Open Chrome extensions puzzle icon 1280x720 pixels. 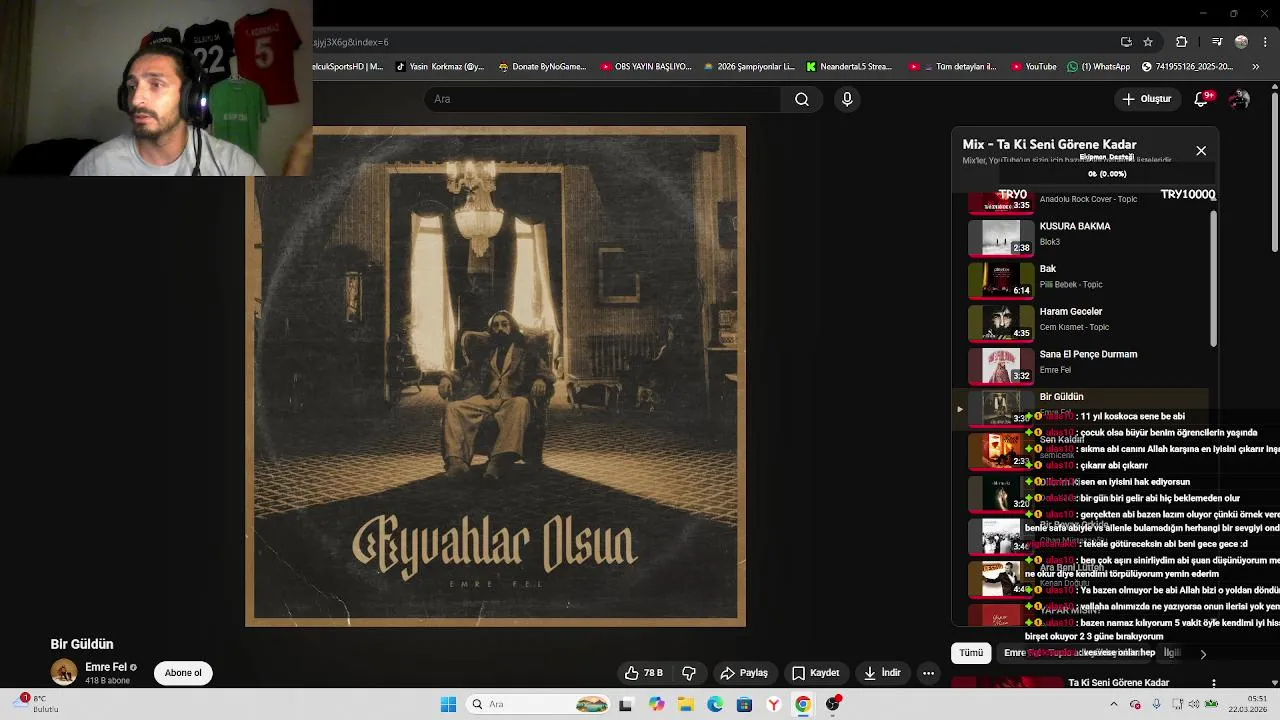[x=1181, y=42]
